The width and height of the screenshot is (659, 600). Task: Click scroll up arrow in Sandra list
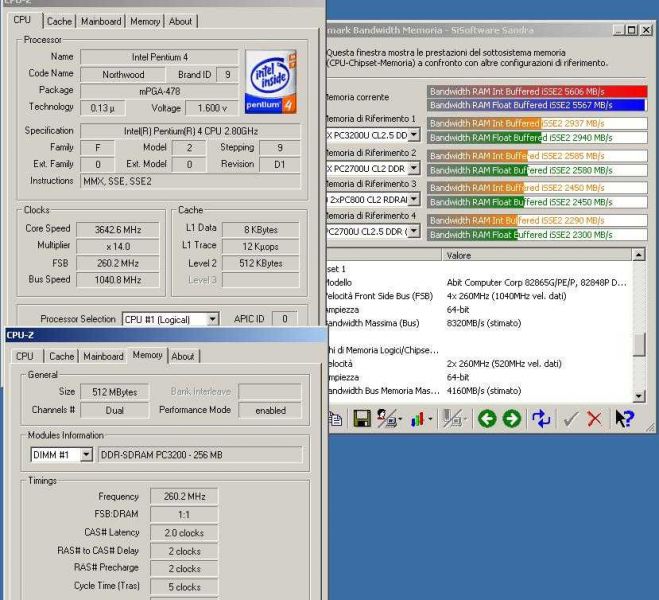click(x=638, y=255)
